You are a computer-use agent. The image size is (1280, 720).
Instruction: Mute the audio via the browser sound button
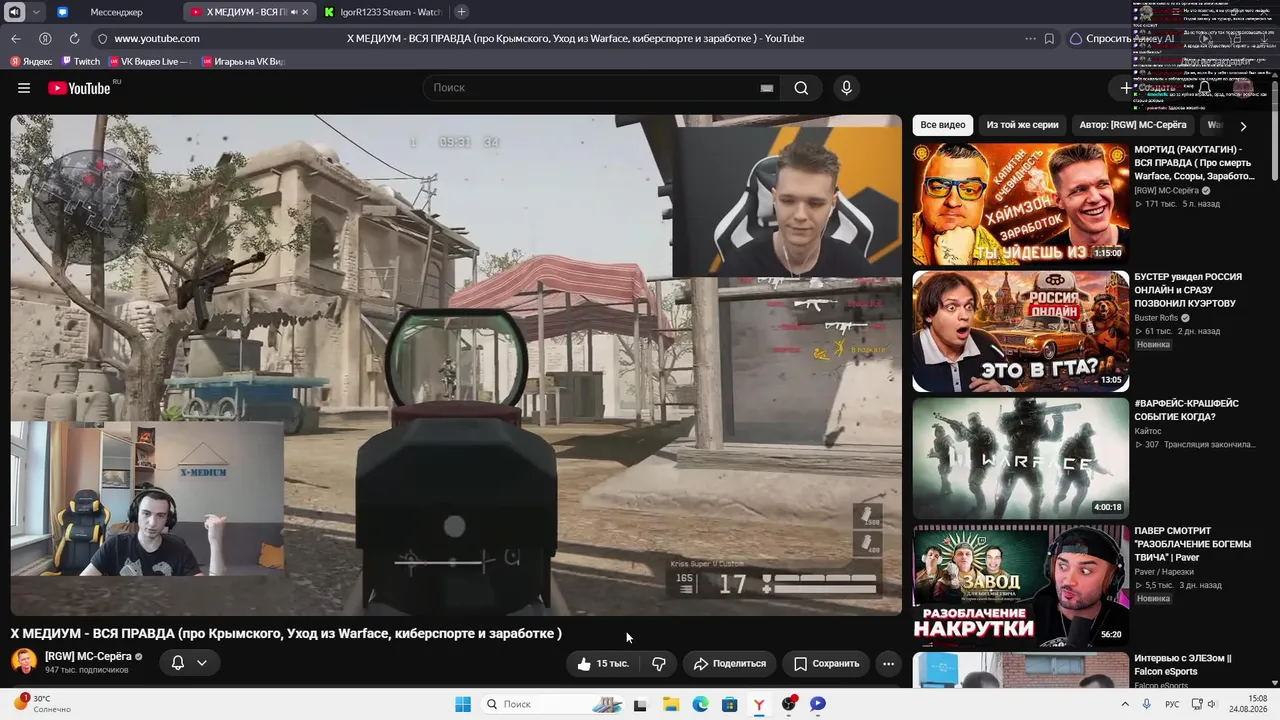point(14,12)
